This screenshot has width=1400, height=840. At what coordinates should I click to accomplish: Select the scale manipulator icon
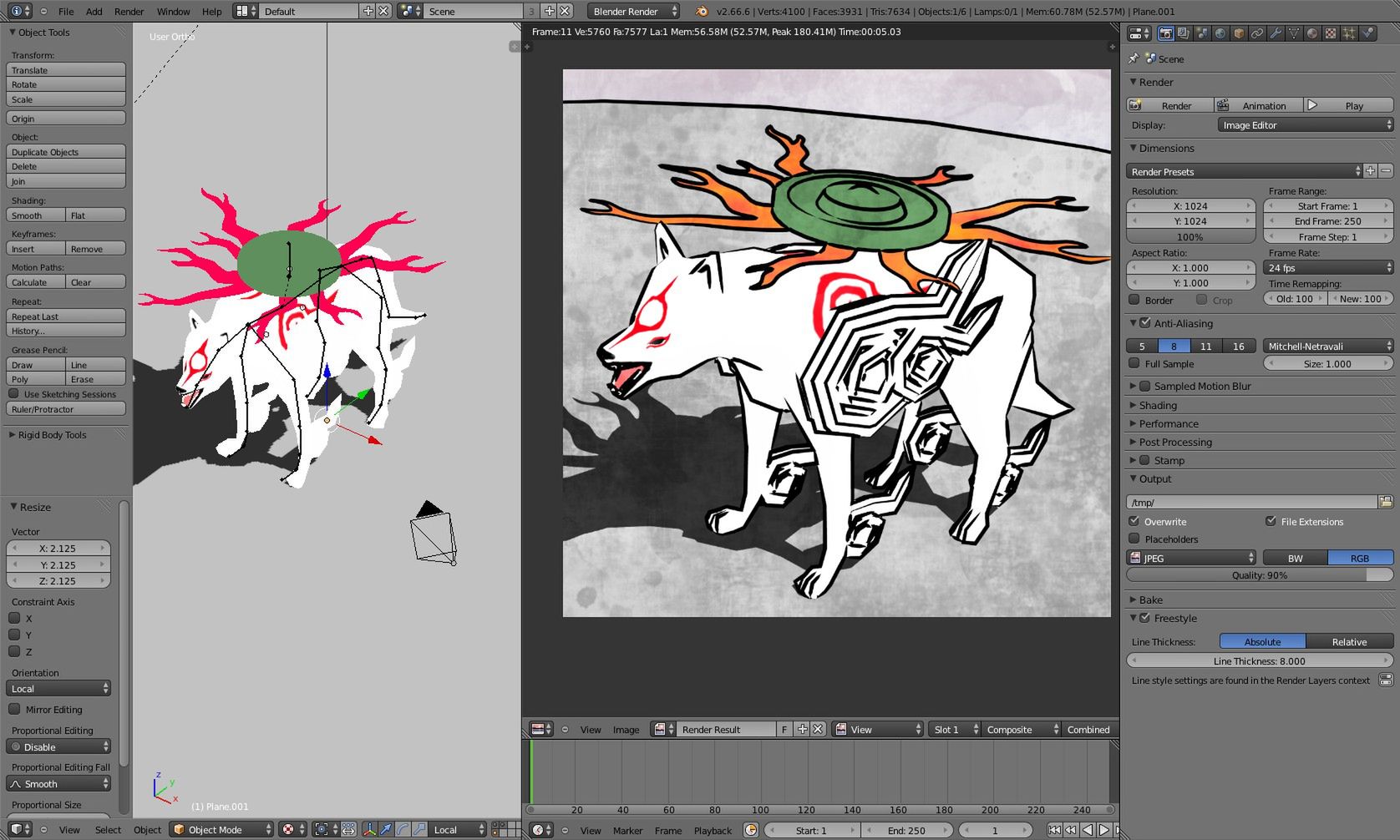pos(419,830)
